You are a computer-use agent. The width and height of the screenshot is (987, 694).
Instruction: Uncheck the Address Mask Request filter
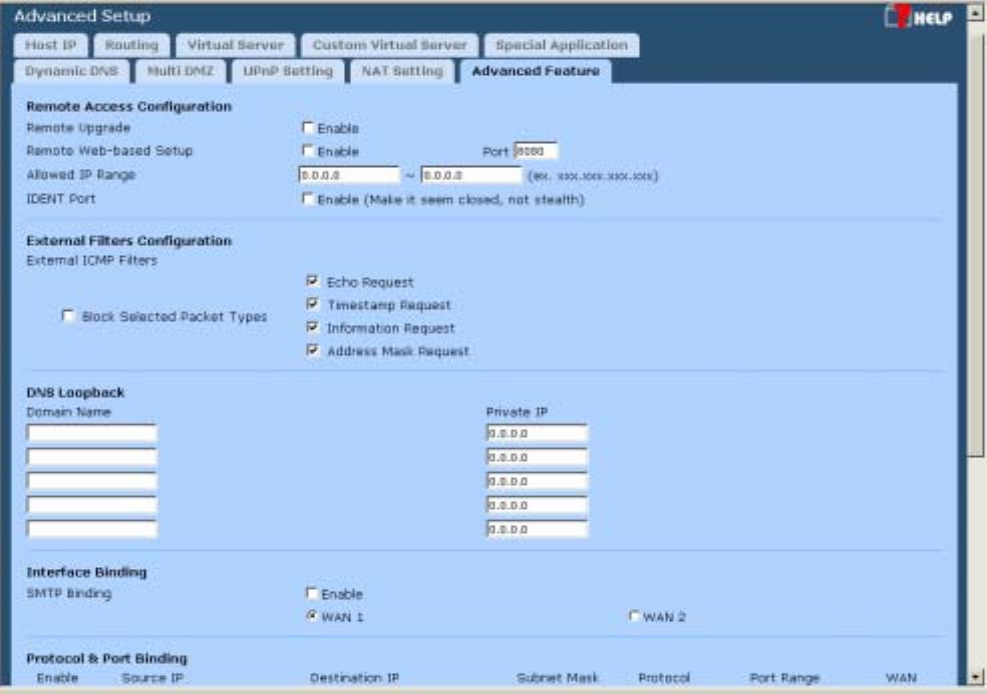click(312, 350)
